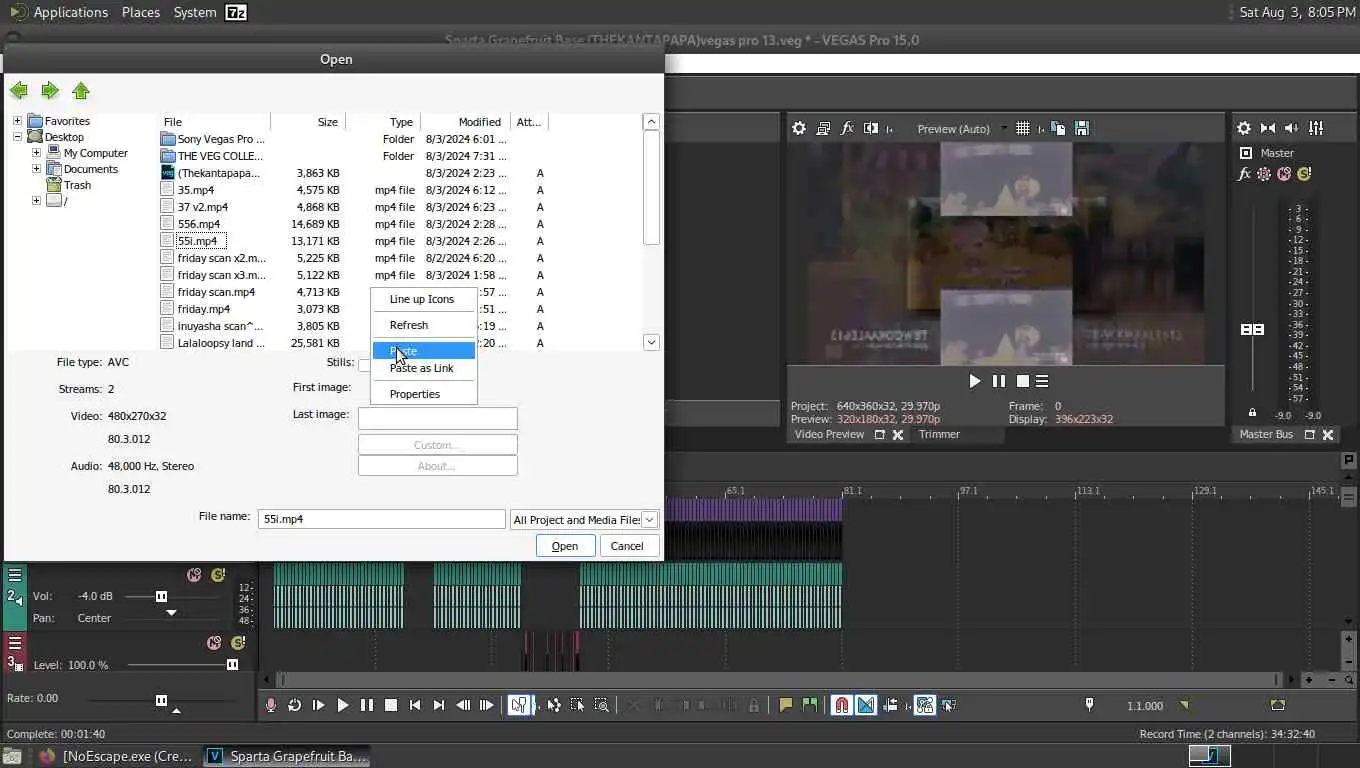Open the Places menu in top panel

[x=141, y=12]
